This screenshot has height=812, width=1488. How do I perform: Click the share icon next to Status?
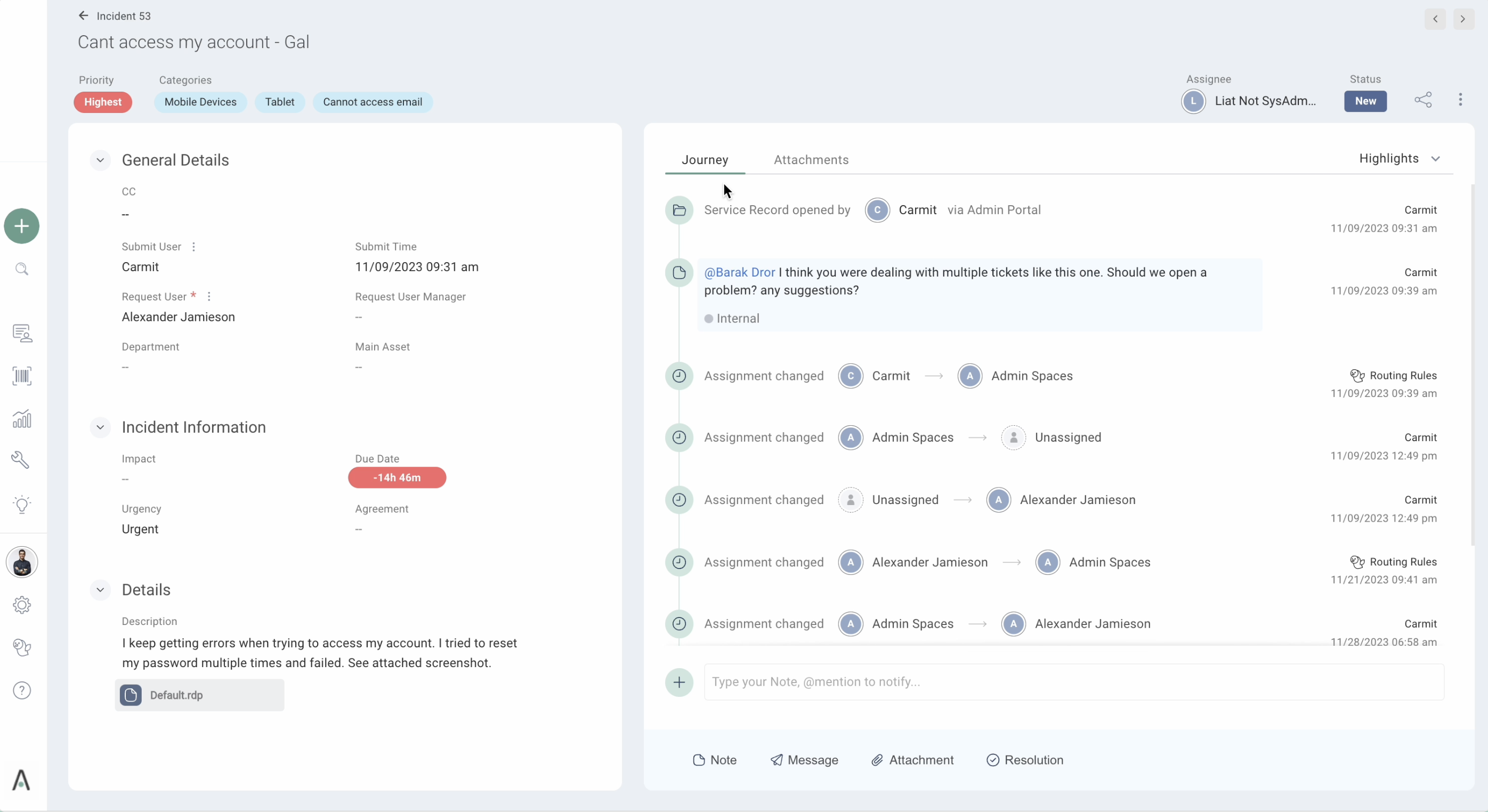click(1424, 100)
